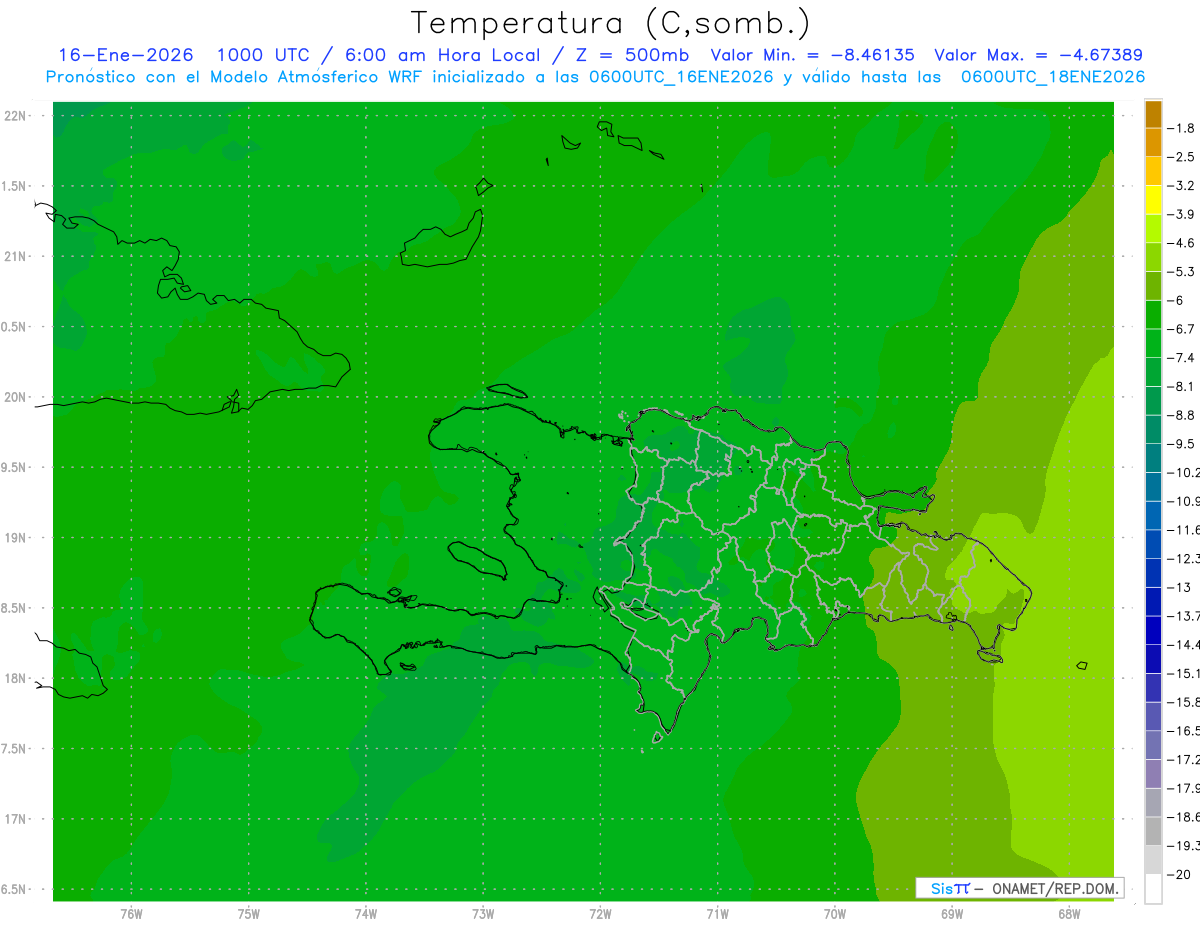Click the "68W" longitude axis label
The width and height of the screenshot is (1200, 927).
1069,913
